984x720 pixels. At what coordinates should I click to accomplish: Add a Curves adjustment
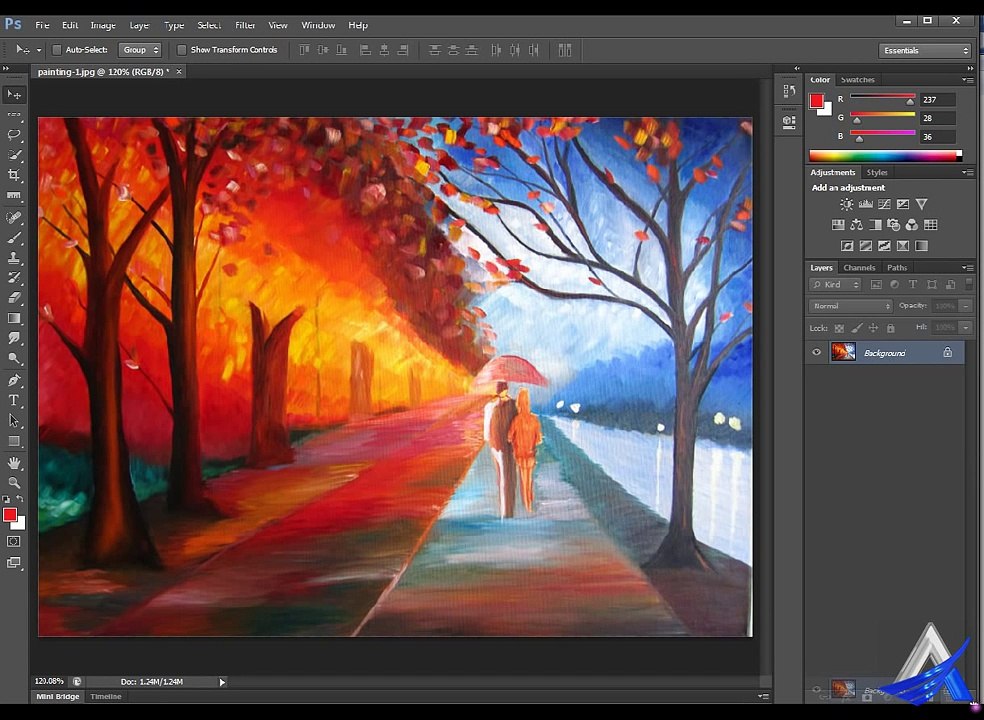(884, 204)
